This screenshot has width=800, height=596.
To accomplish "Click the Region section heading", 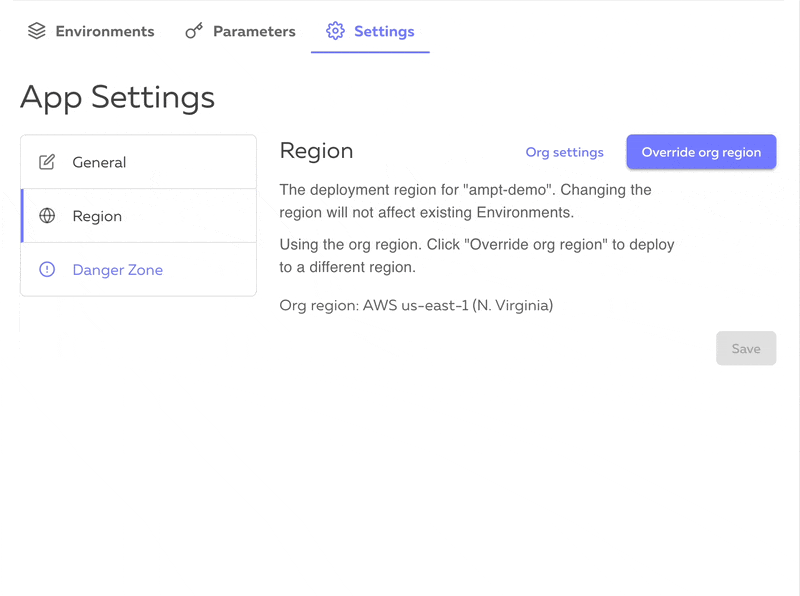I will click(316, 151).
